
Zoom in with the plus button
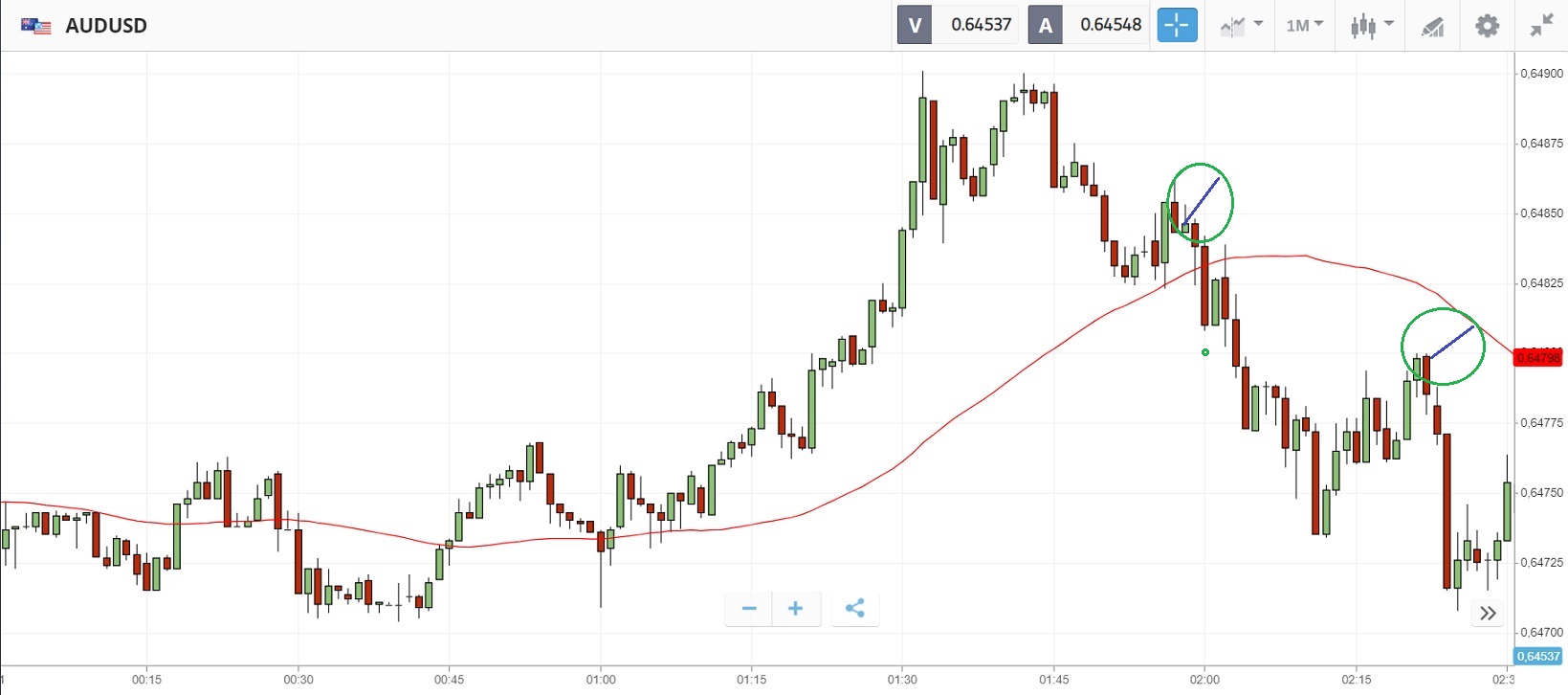[795, 609]
